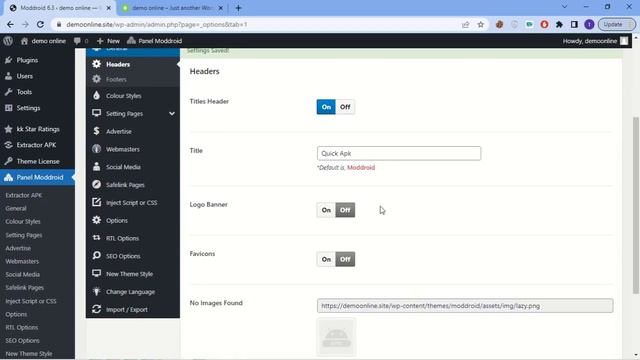Expand the Setting Pages submenu chevron
The image size is (640, 360).
(x=172, y=113)
